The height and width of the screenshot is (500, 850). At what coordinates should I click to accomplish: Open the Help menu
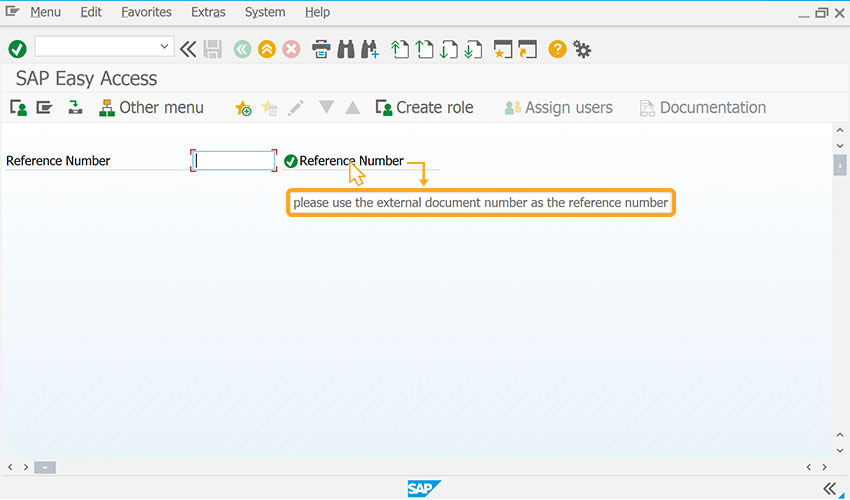[x=317, y=12]
